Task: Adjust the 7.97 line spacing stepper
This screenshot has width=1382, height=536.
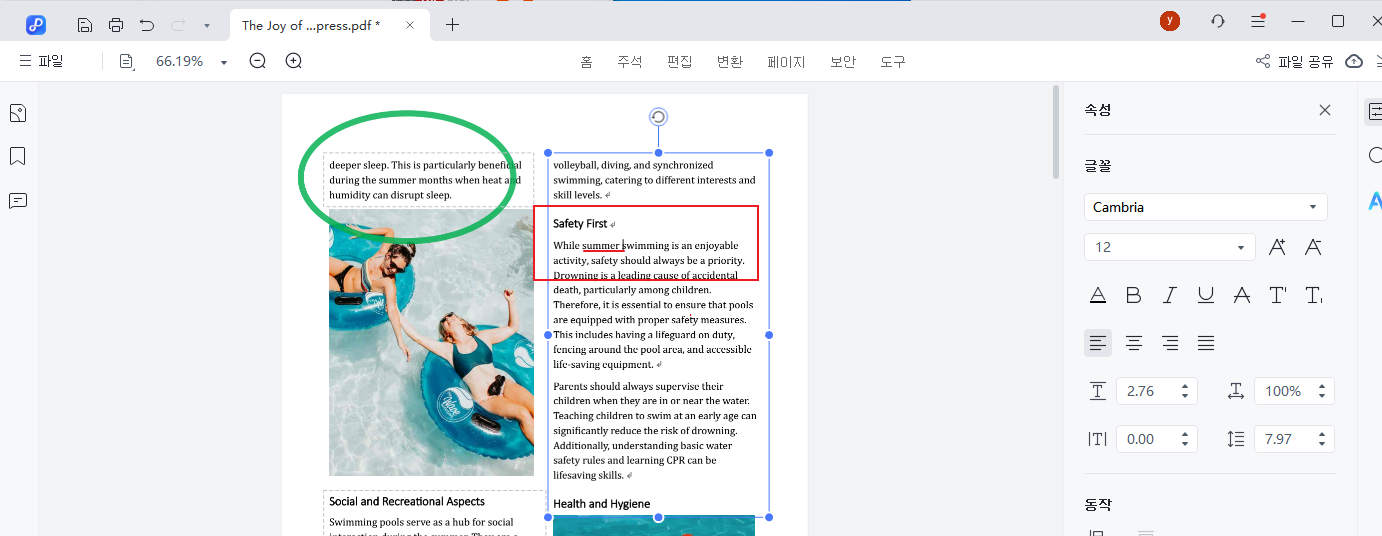Action: tap(1323, 439)
